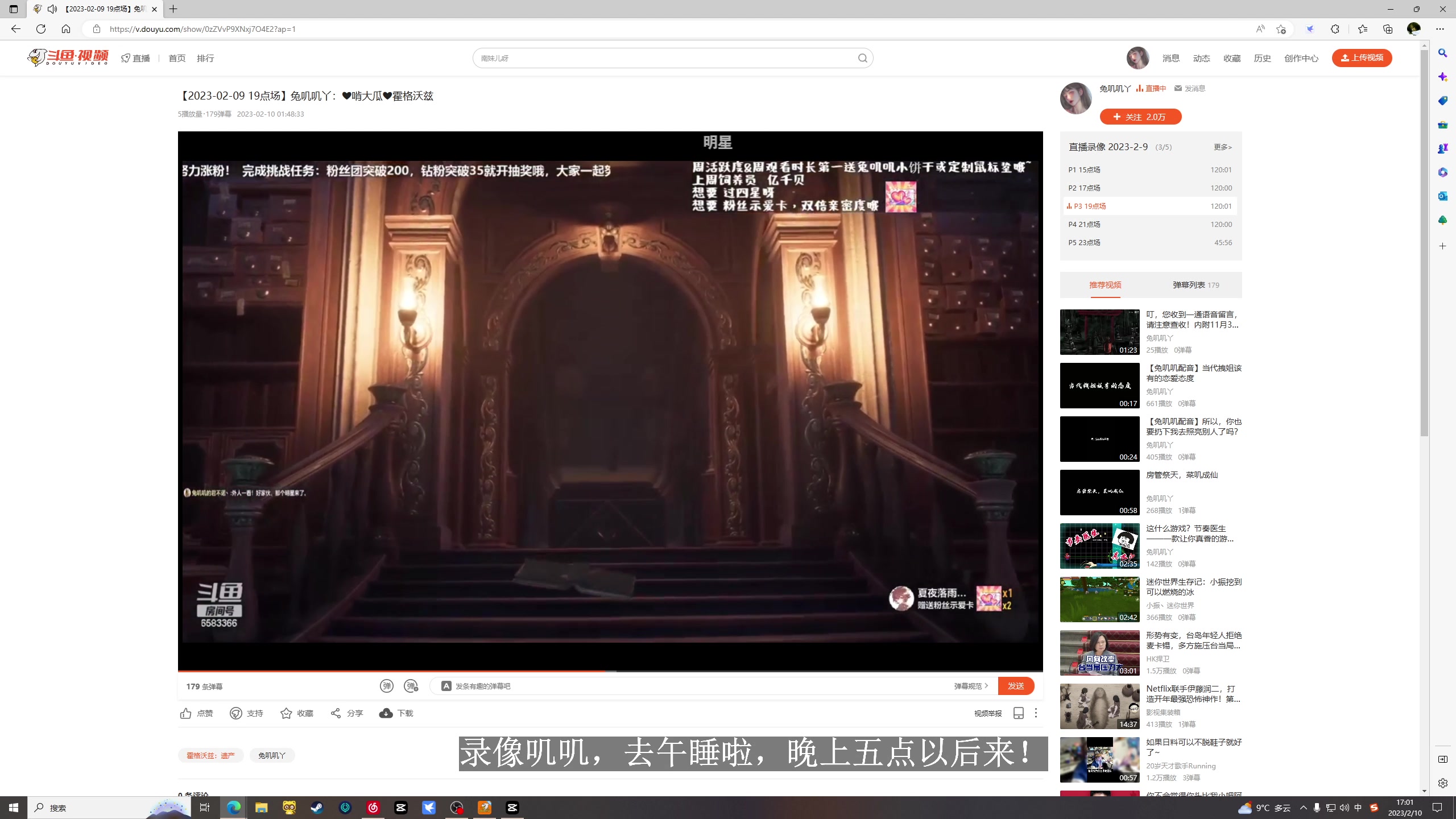Open danmaku settings icon

(411, 686)
